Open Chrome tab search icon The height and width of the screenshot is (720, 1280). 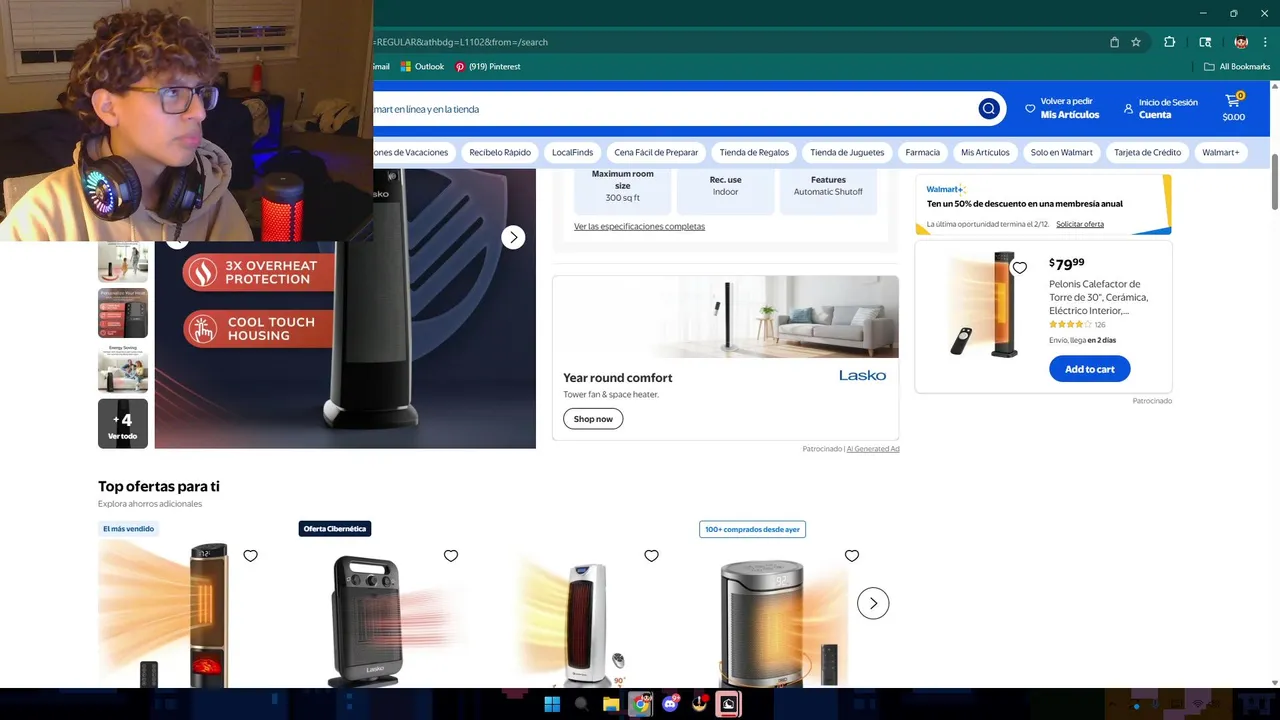(x=1205, y=42)
